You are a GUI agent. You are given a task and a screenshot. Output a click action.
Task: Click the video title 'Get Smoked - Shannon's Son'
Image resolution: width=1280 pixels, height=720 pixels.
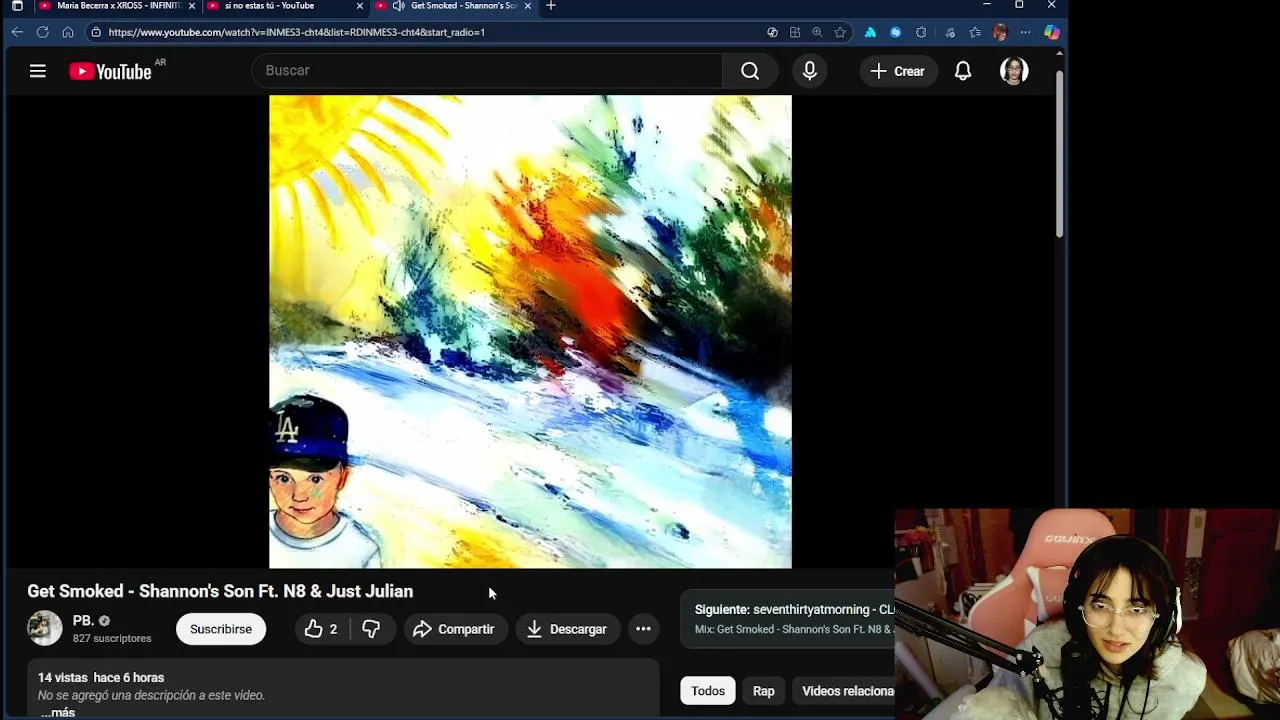tap(220, 591)
